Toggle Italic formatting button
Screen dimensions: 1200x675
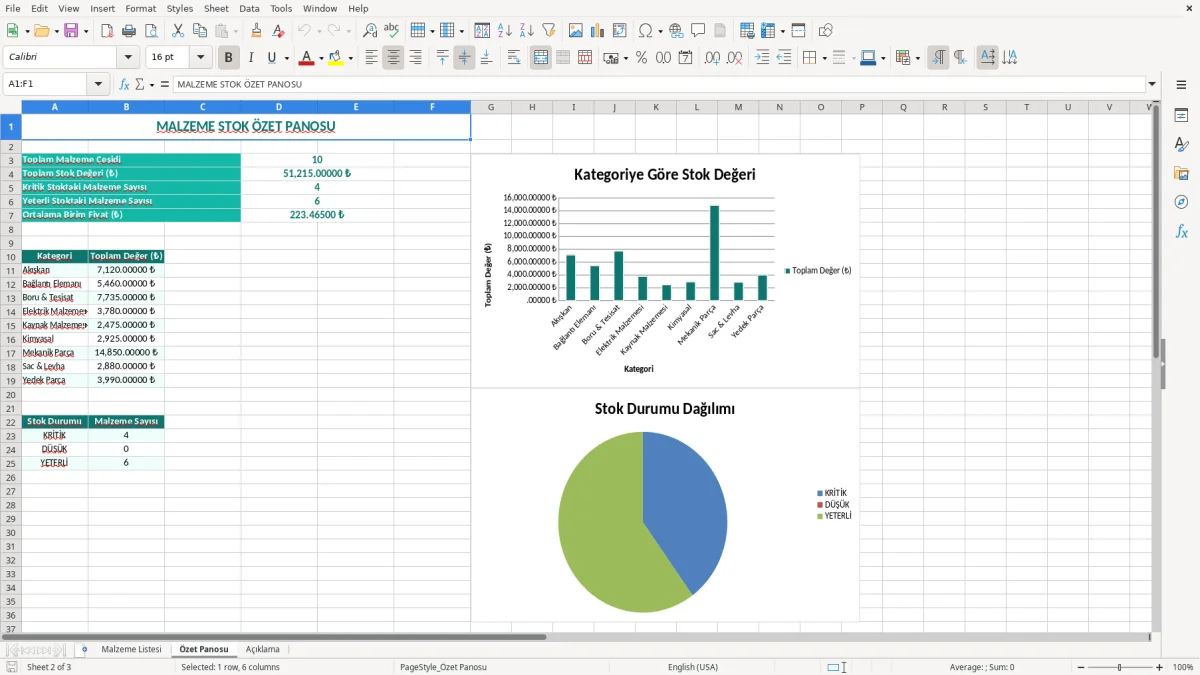coord(251,58)
